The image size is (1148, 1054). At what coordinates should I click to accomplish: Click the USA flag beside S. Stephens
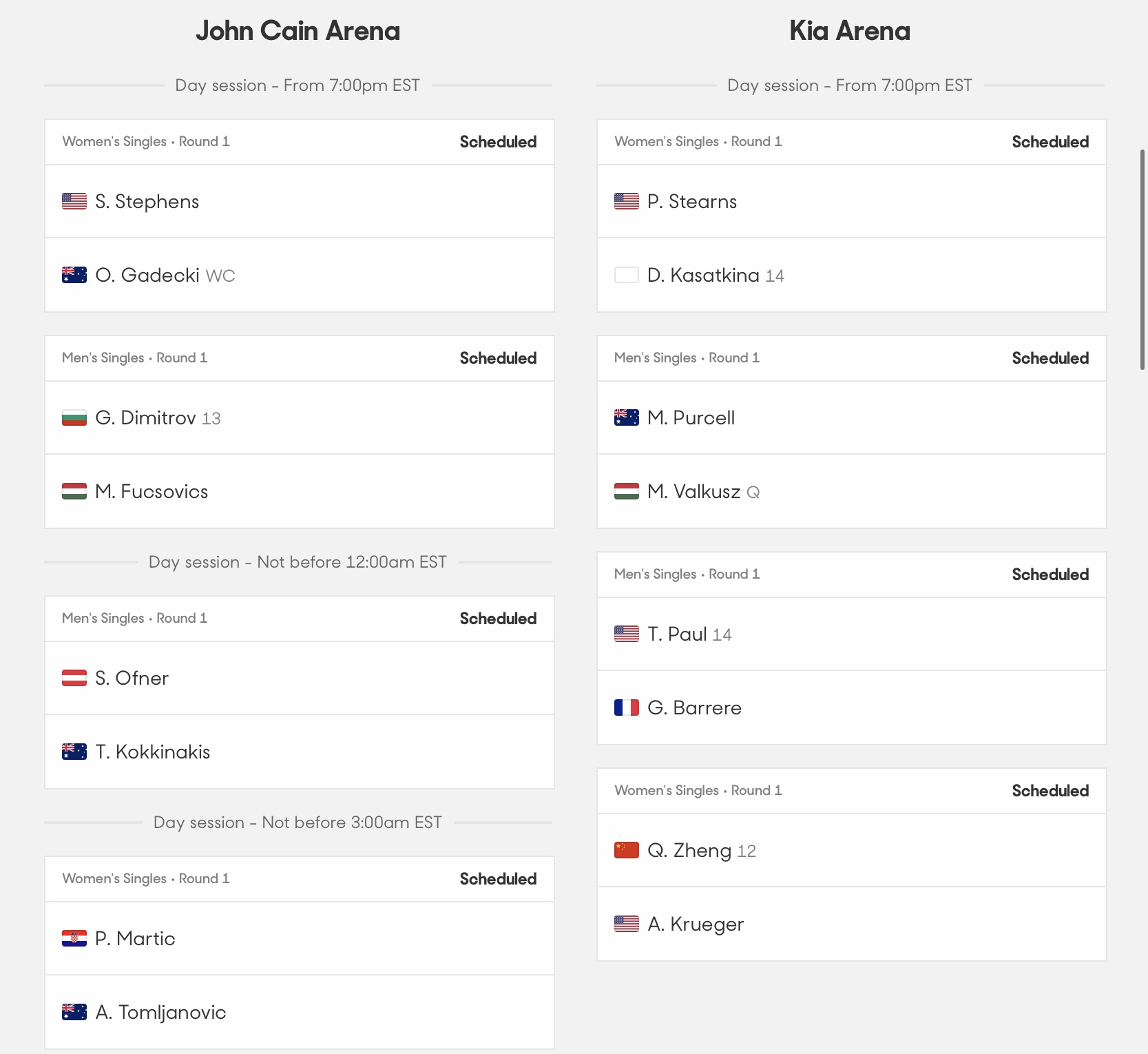click(74, 201)
